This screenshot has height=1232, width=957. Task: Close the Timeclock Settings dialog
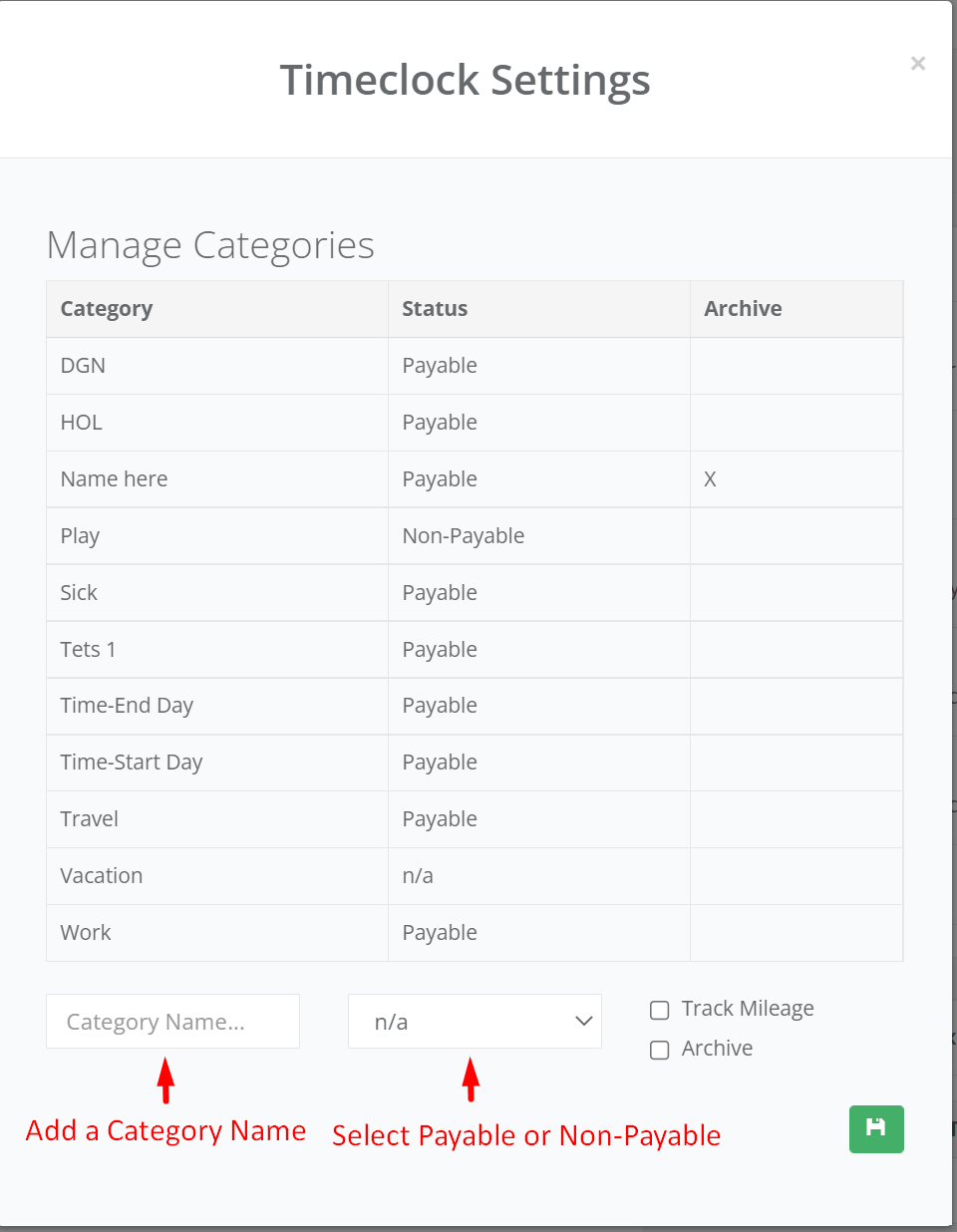pyautogui.click(x=917, y=64)
